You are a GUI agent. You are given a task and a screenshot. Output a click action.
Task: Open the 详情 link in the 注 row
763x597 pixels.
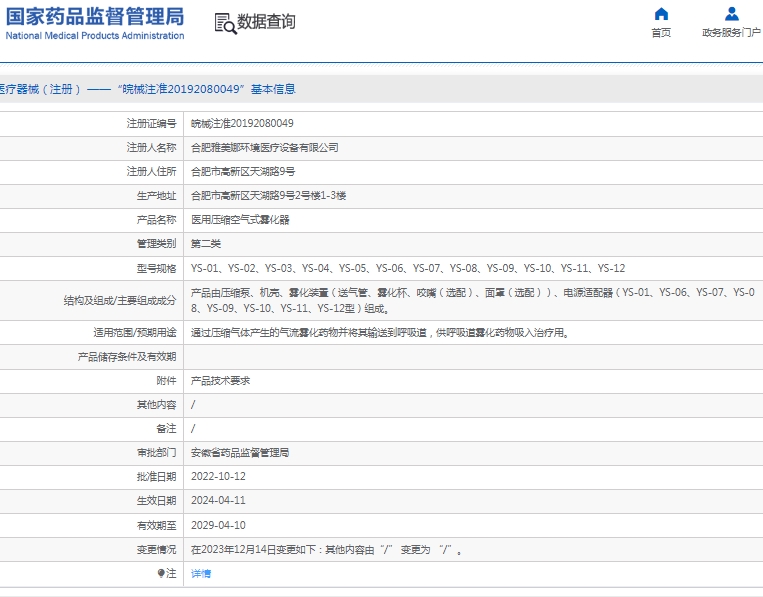201,574
